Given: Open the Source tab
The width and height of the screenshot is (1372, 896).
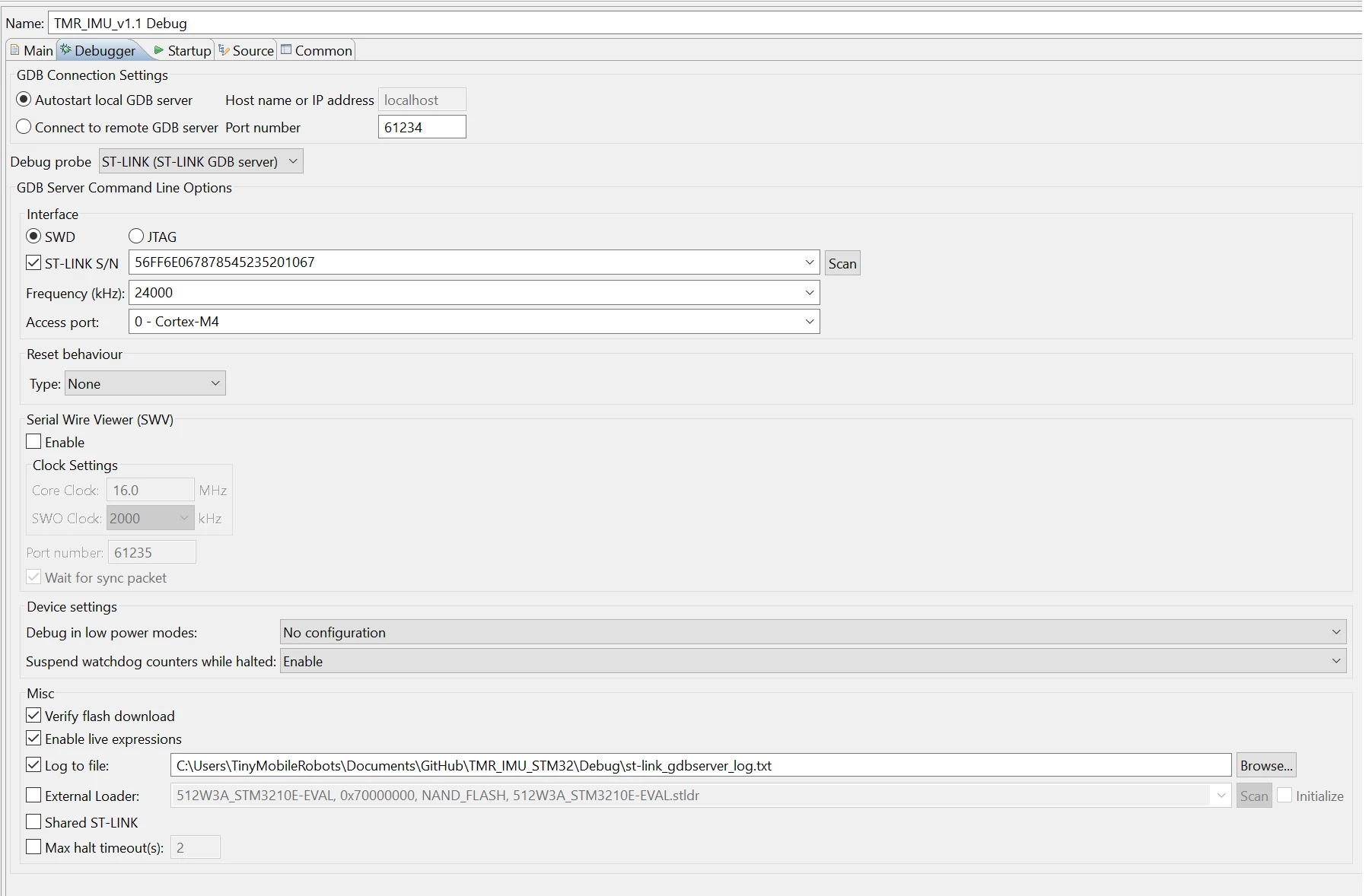Looking at the screenshot, I should tap(246, 50).
